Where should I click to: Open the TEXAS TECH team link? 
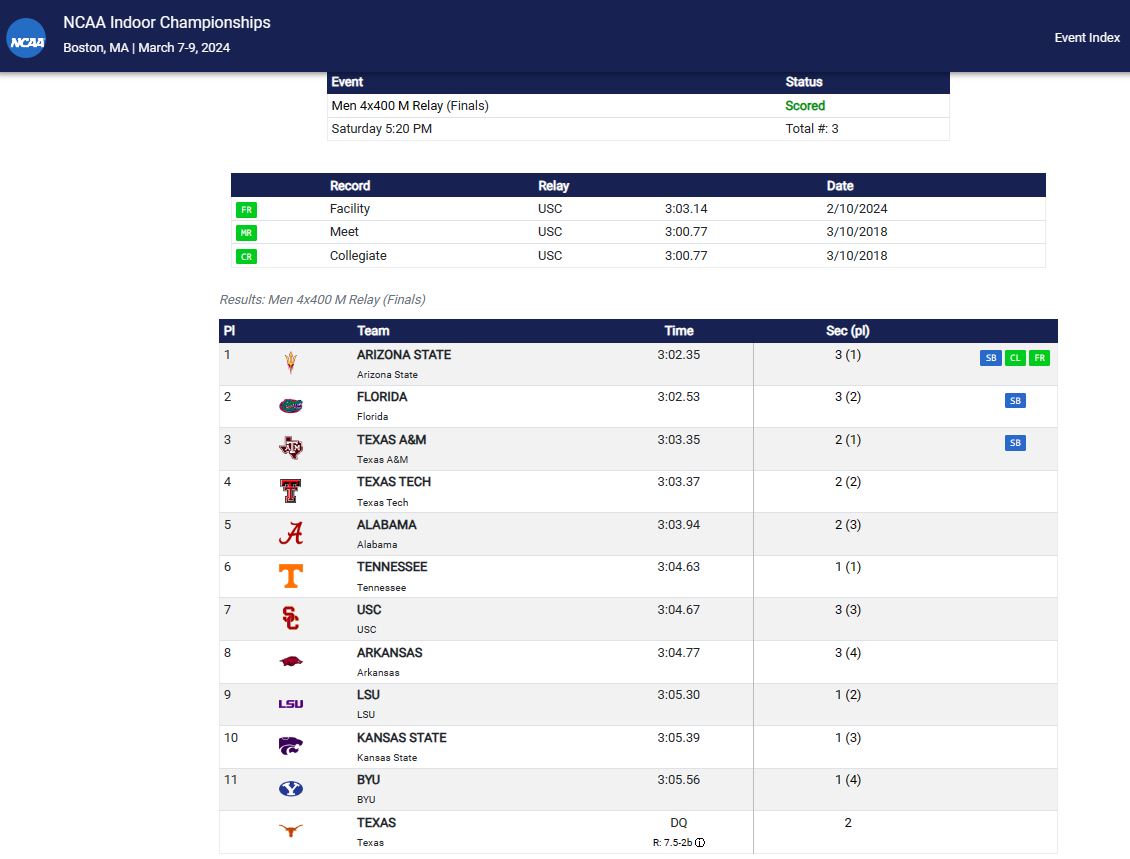pos(393,481)
